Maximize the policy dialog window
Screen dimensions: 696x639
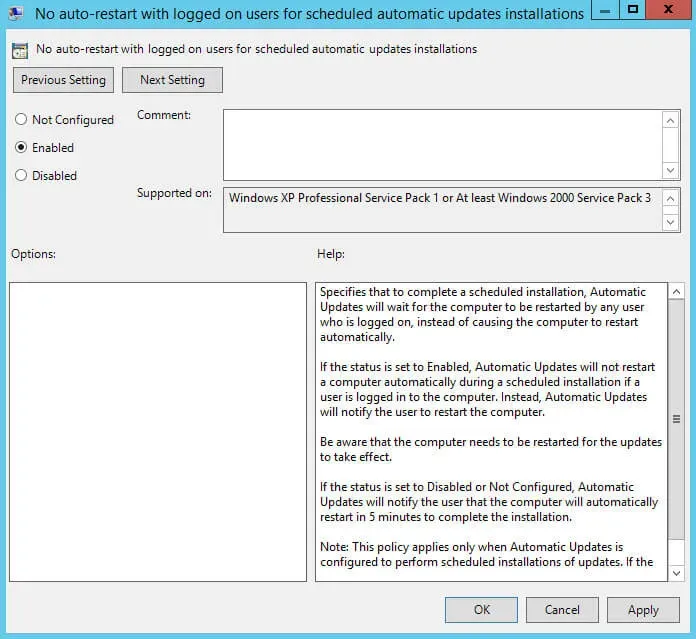click(x=633, y=10)
